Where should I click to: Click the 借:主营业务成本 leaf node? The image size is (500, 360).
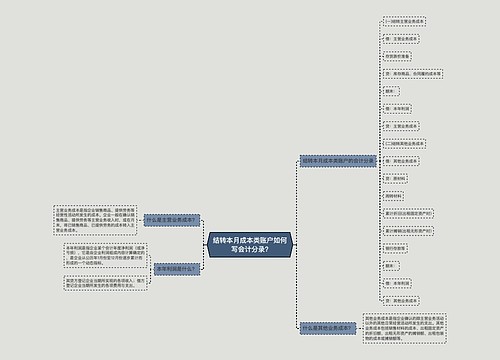(401, 39)
